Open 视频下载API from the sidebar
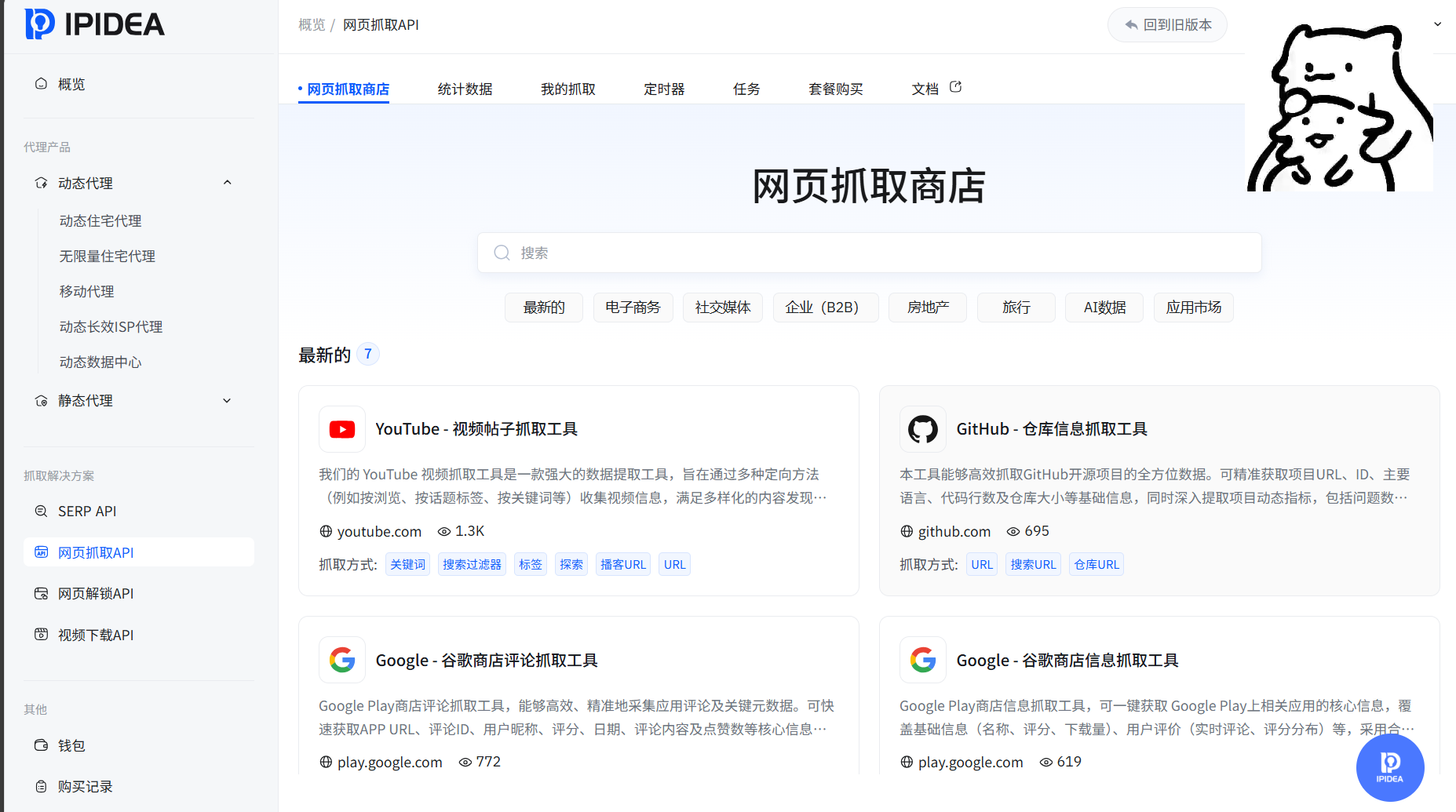The width and height of the screenshot is (1456, 812). click(x=95, y=635)
